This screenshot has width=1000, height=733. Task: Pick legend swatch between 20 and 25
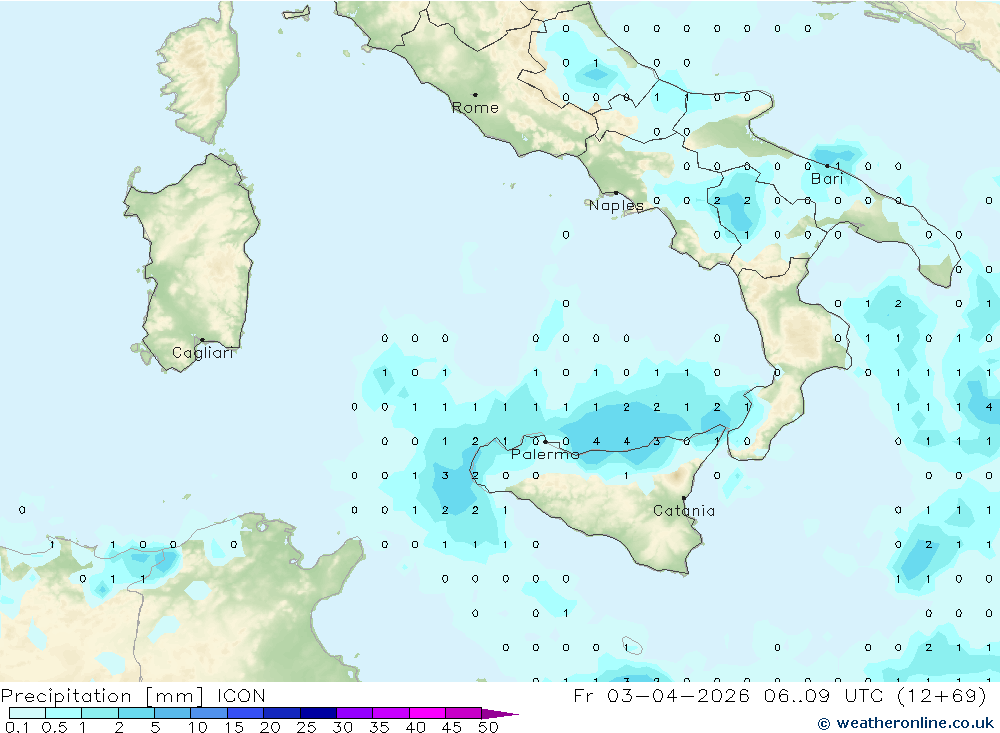pyautogui.click(x=282, y=713)
